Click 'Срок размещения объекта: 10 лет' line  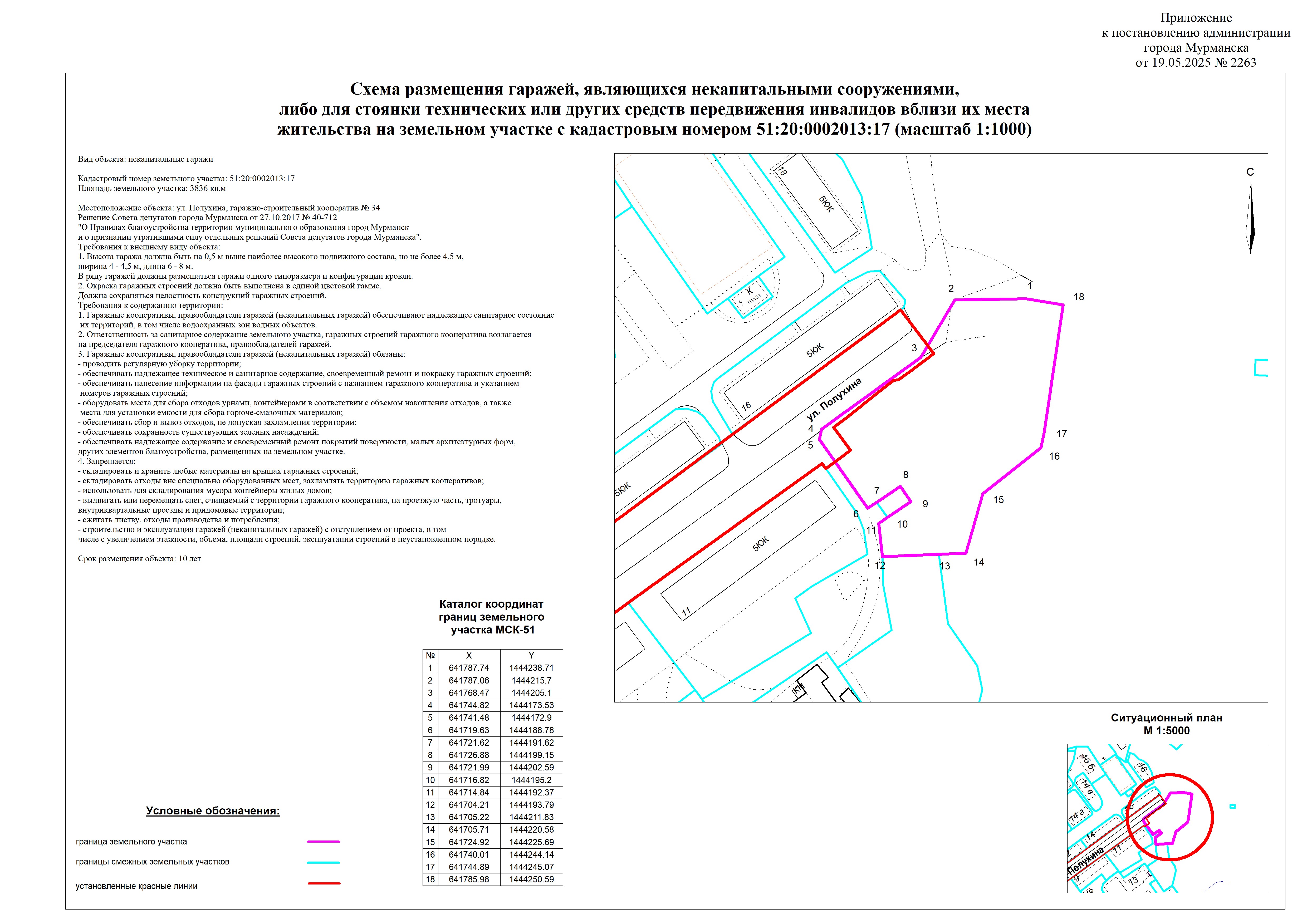click(x=139, y=559)
